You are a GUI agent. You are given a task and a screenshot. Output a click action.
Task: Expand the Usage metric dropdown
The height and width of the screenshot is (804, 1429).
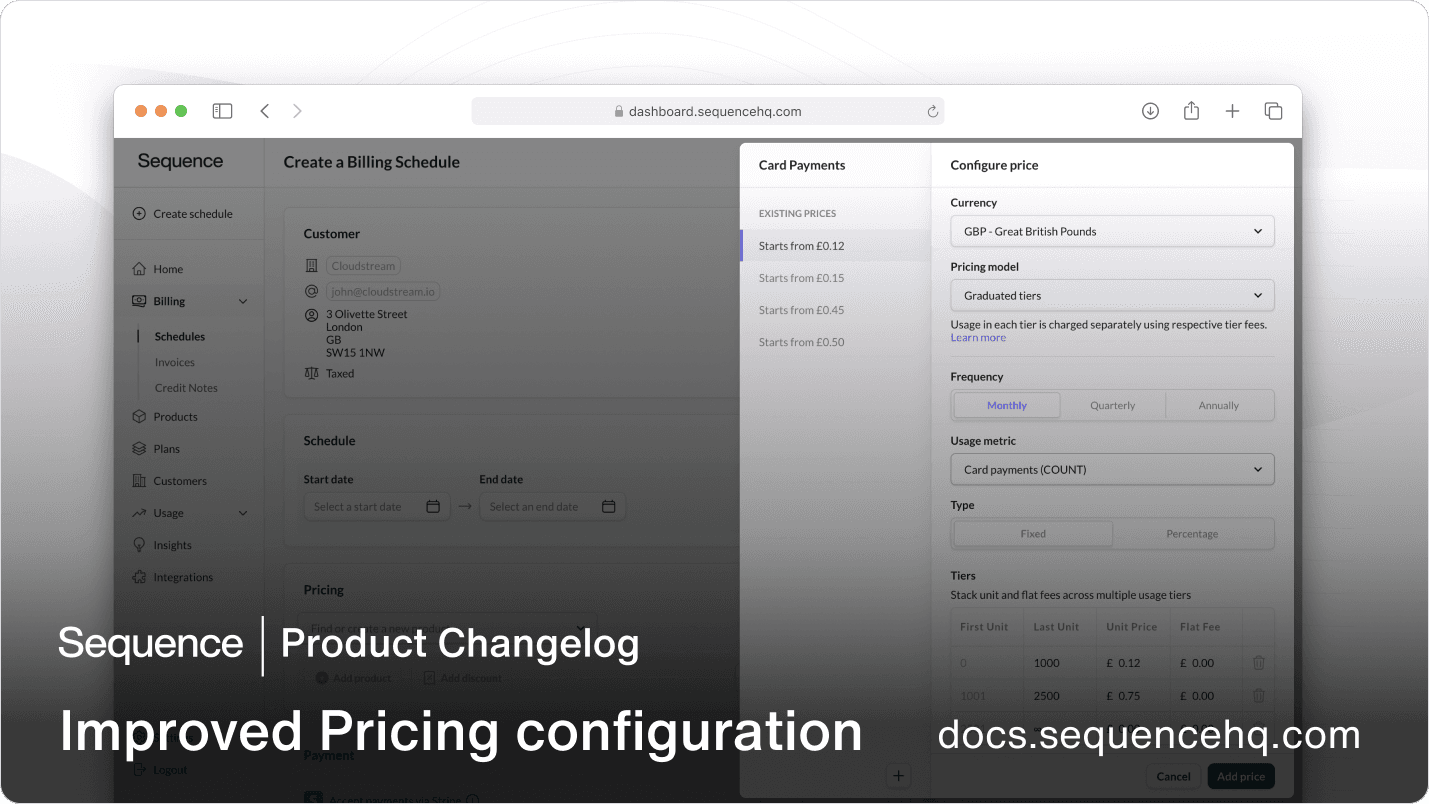pyautogui.click(x=1112, y=470)
